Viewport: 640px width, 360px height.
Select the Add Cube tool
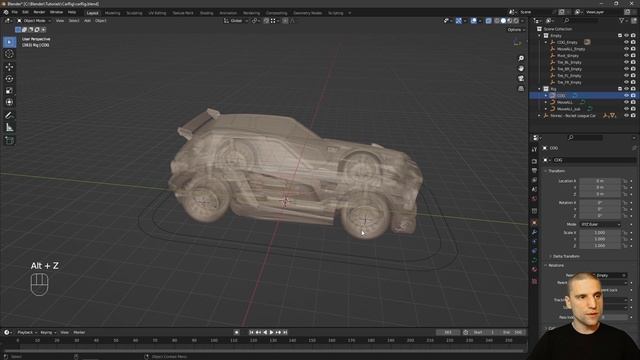tap(9, 140)
